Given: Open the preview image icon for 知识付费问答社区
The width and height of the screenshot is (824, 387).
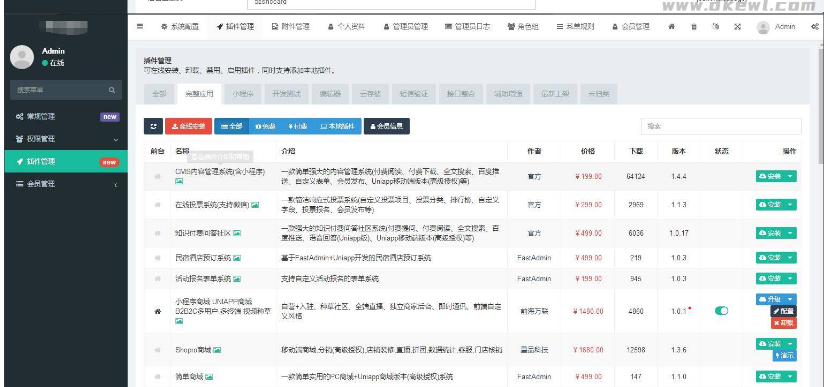Looking at the screenshot, I should click(x=237, y=233).
